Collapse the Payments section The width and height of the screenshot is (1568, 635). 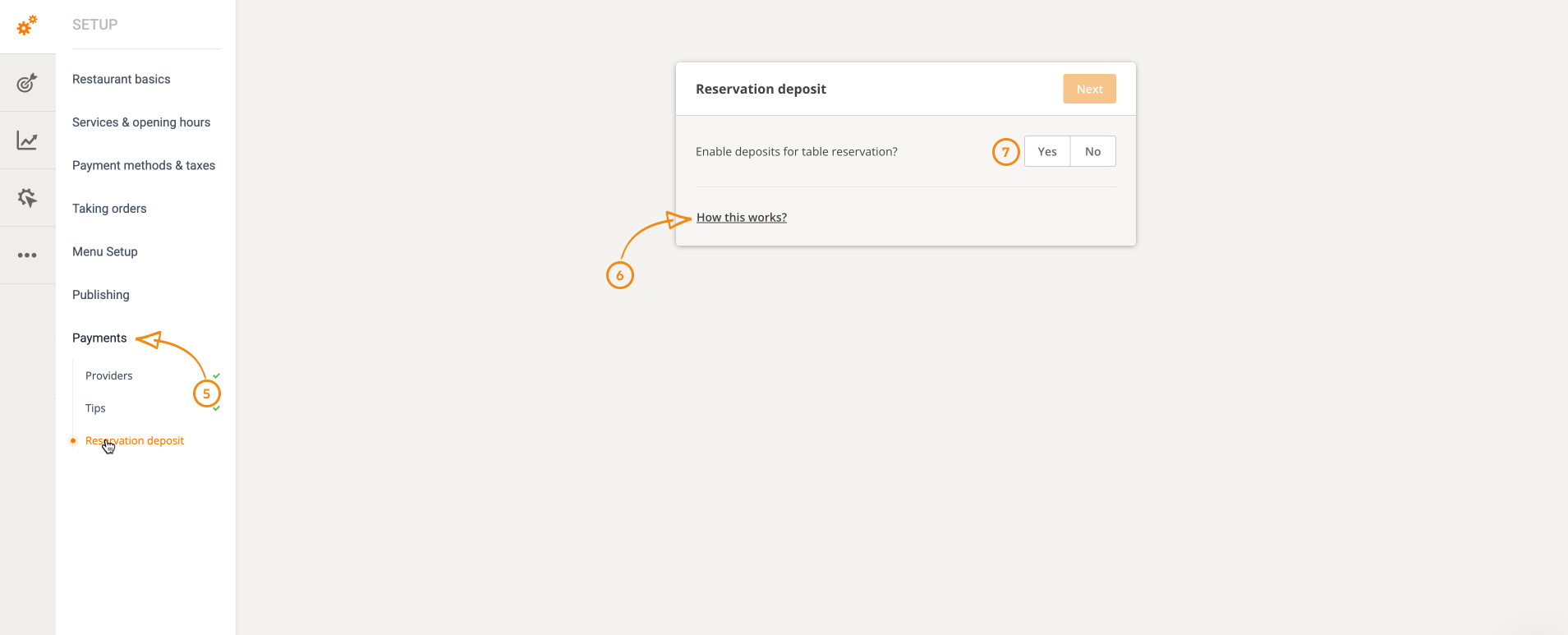pos(99,338)
